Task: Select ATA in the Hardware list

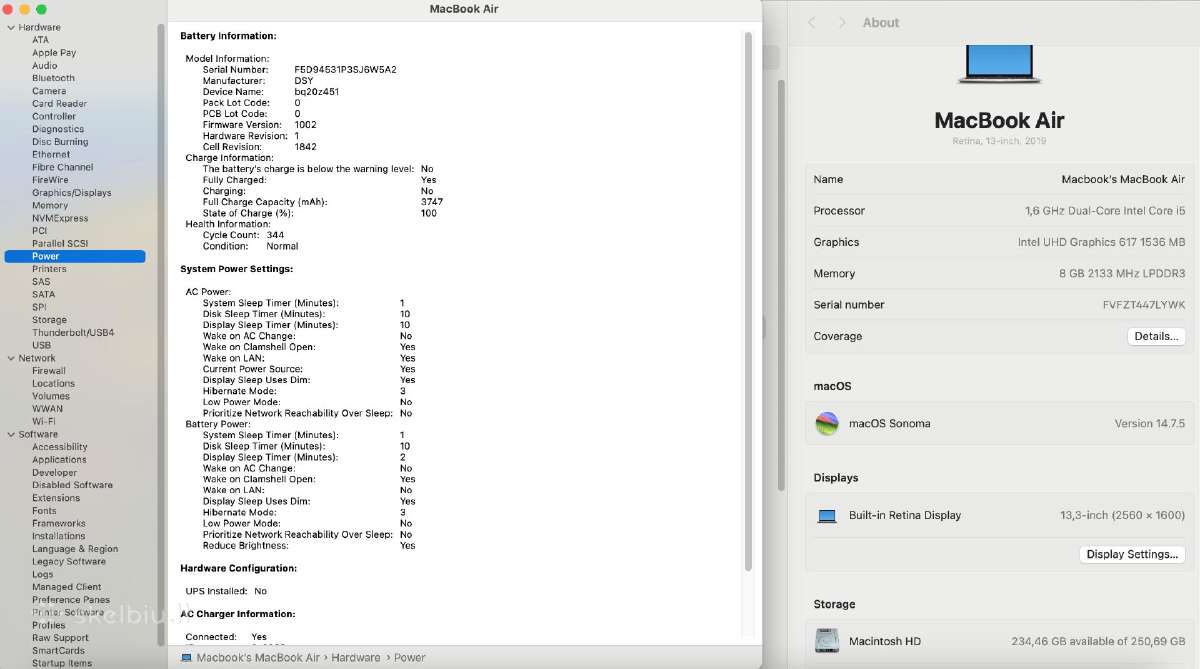Action: coord(40,40)
